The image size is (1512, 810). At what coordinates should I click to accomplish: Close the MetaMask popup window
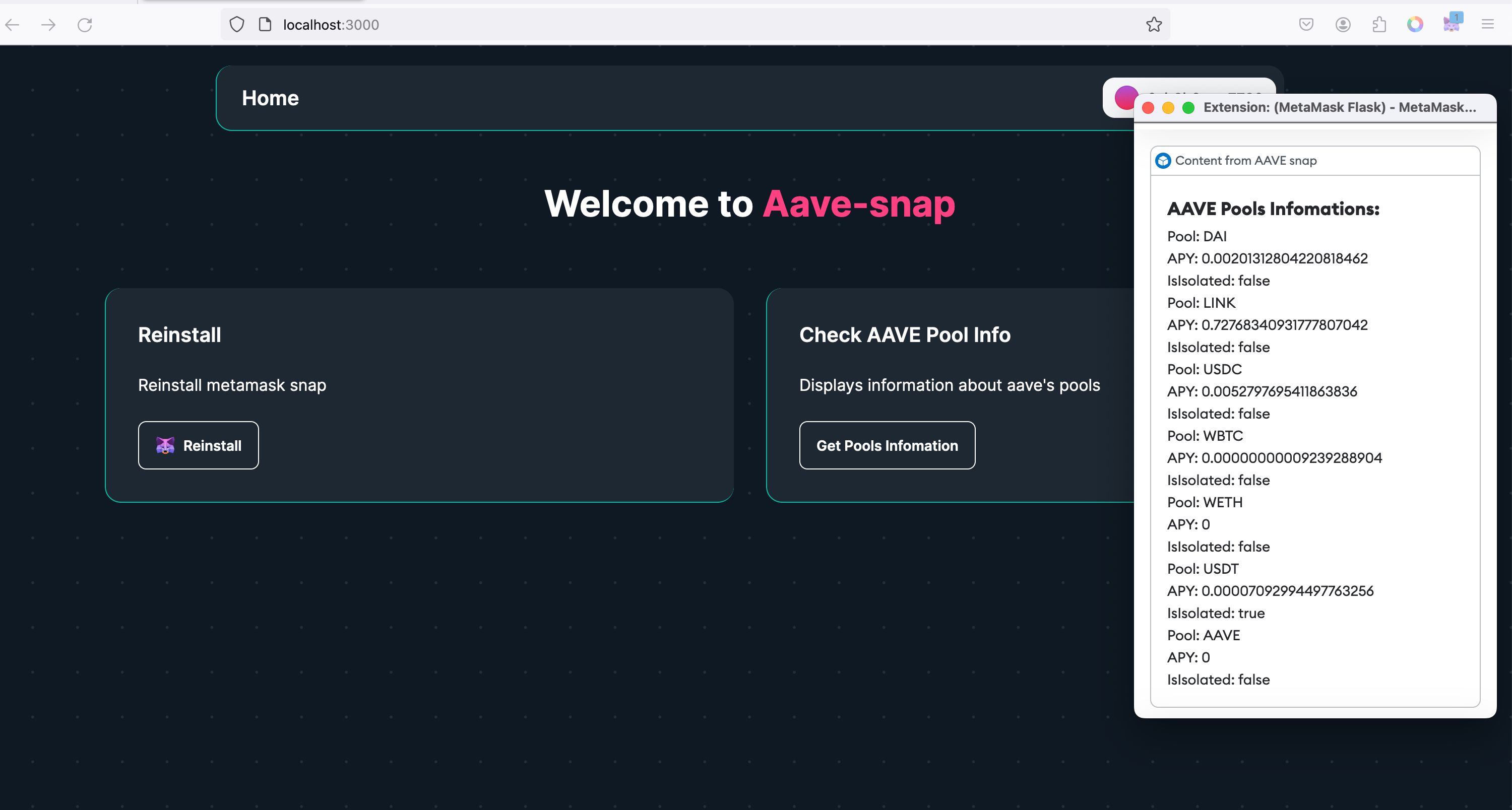click(1148, 108)
